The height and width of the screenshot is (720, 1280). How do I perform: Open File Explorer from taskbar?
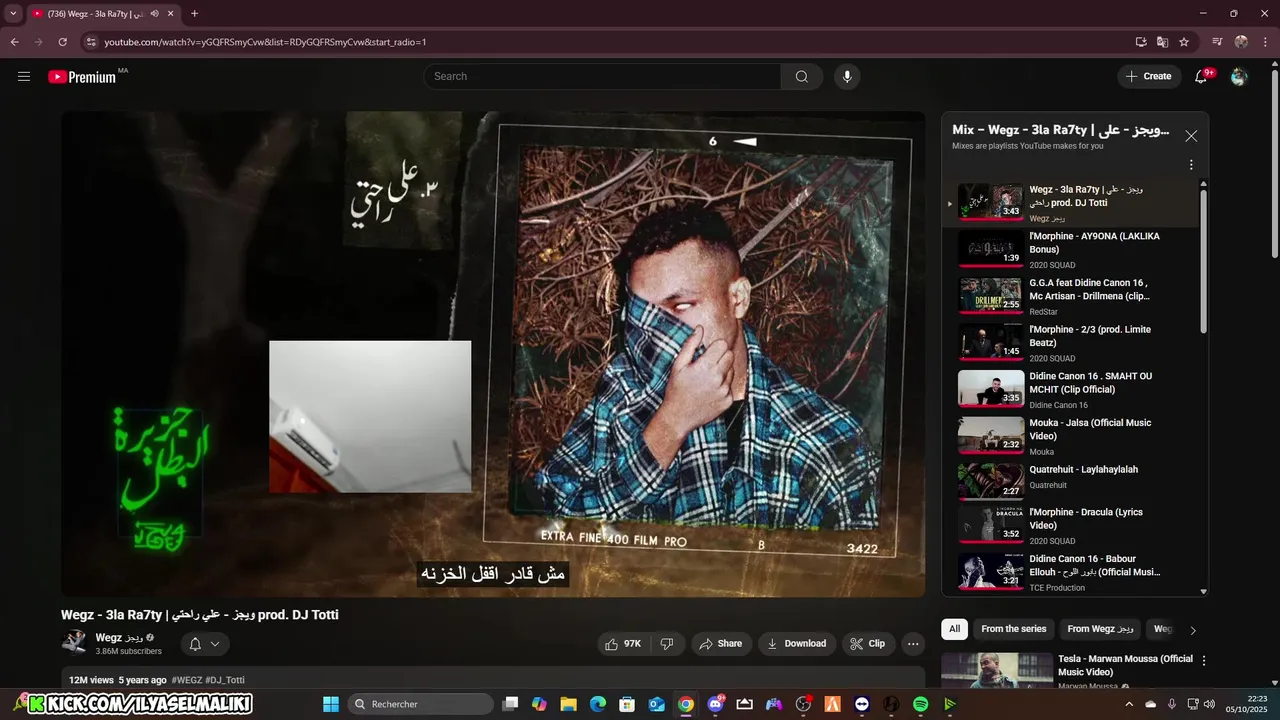[x=568, y=704]
